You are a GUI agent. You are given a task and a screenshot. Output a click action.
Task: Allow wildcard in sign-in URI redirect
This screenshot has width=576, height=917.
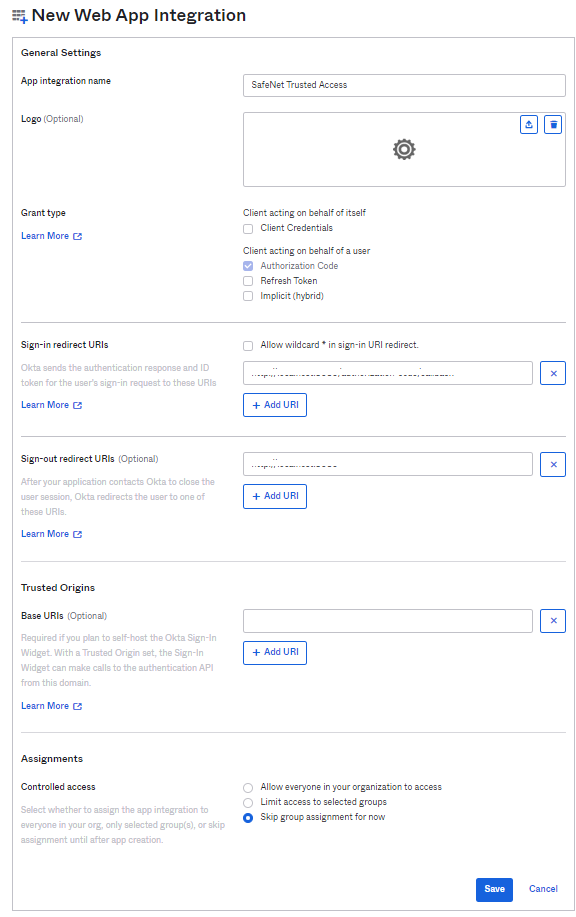point(248,346)
